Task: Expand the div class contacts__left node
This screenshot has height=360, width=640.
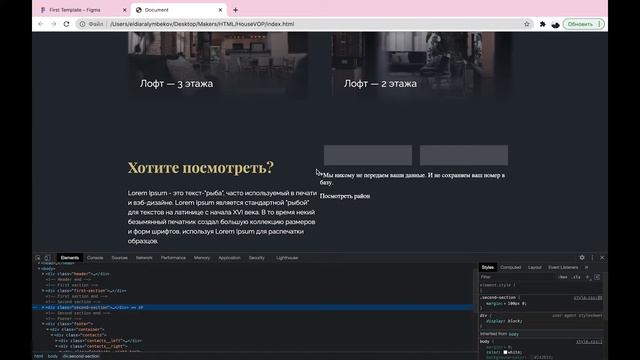Action: (56, 340)
